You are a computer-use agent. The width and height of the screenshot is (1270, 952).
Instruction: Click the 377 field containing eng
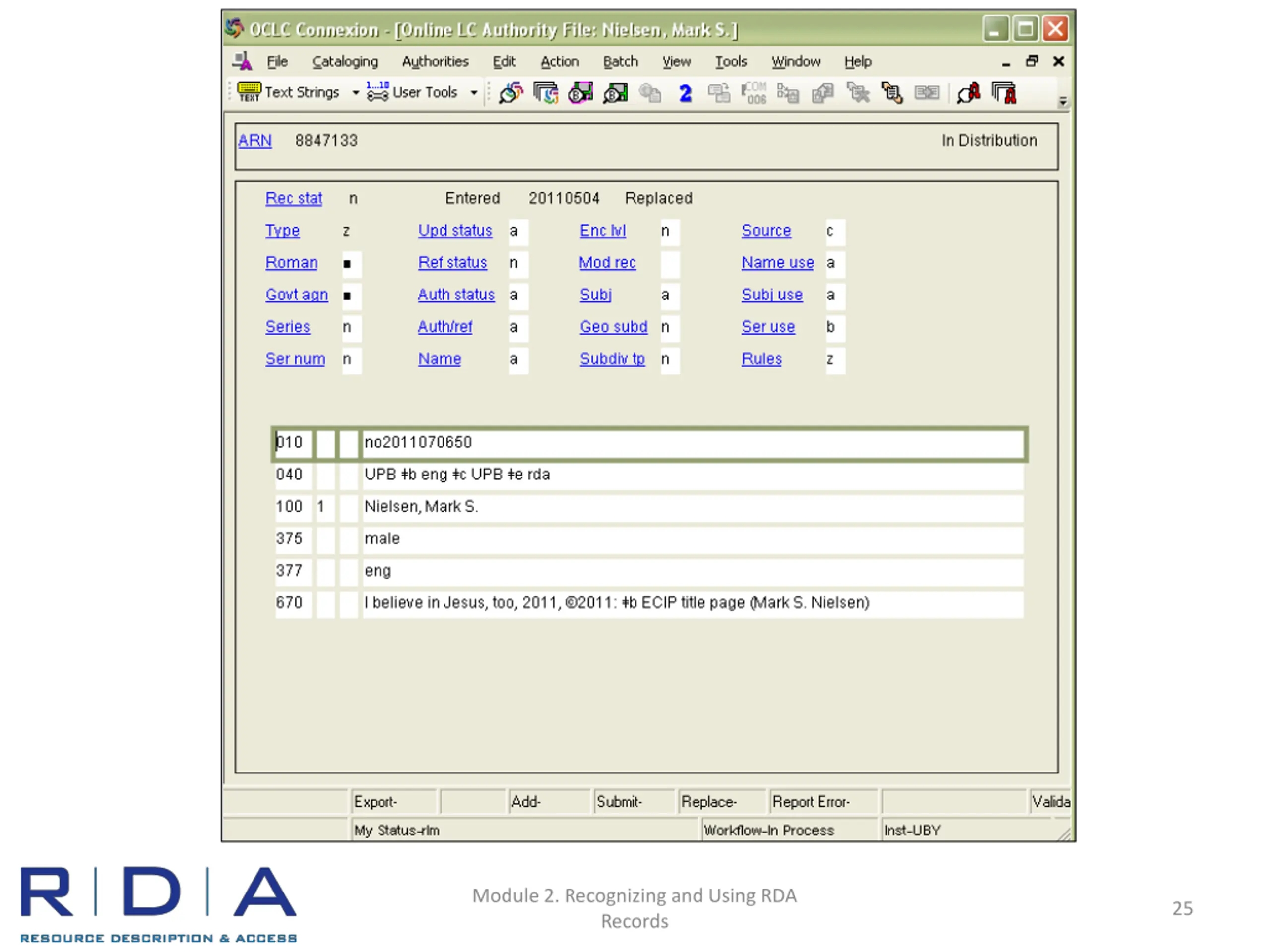click(x=693, y=572)
